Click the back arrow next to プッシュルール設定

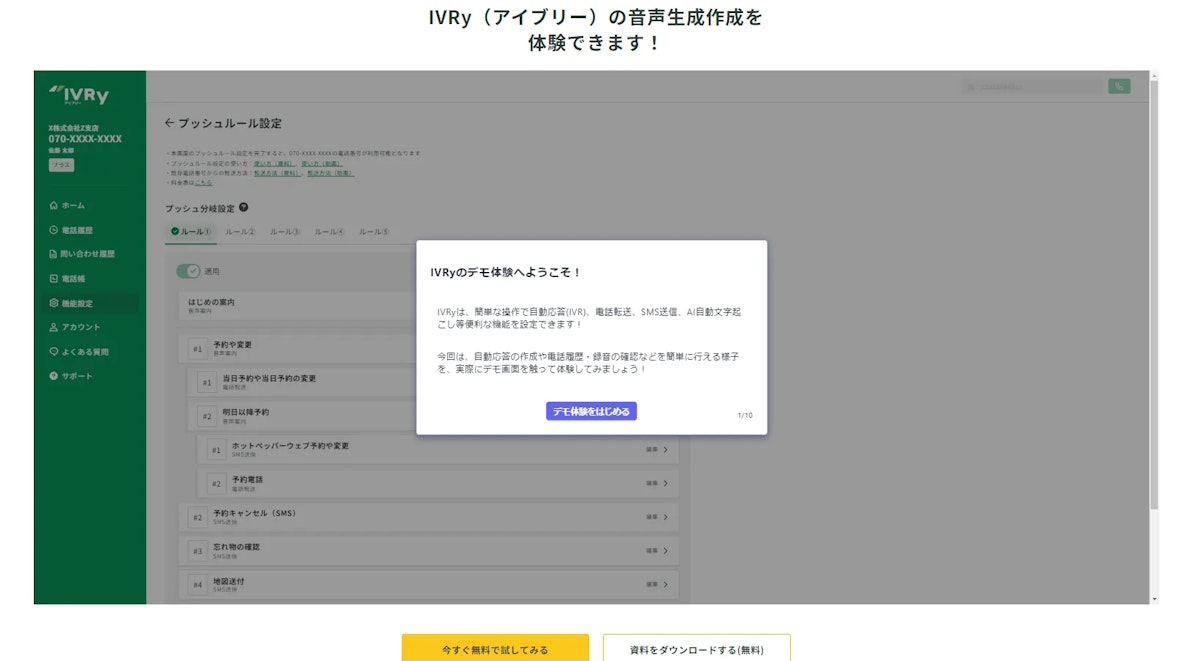click(x=170, y=122)
